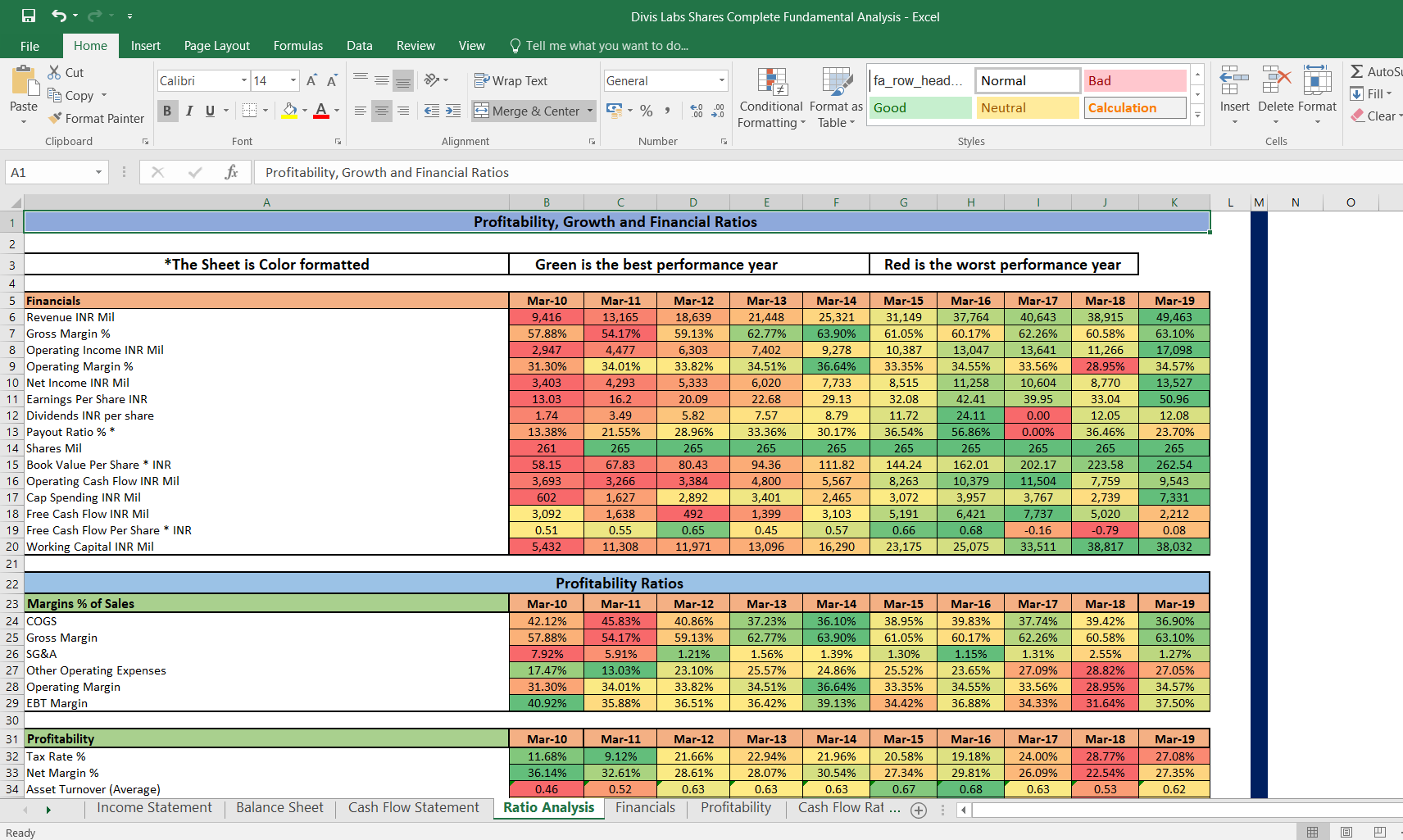Toggle Align Left
This screenshot has height=840, width=1403.
pos(361,111)
